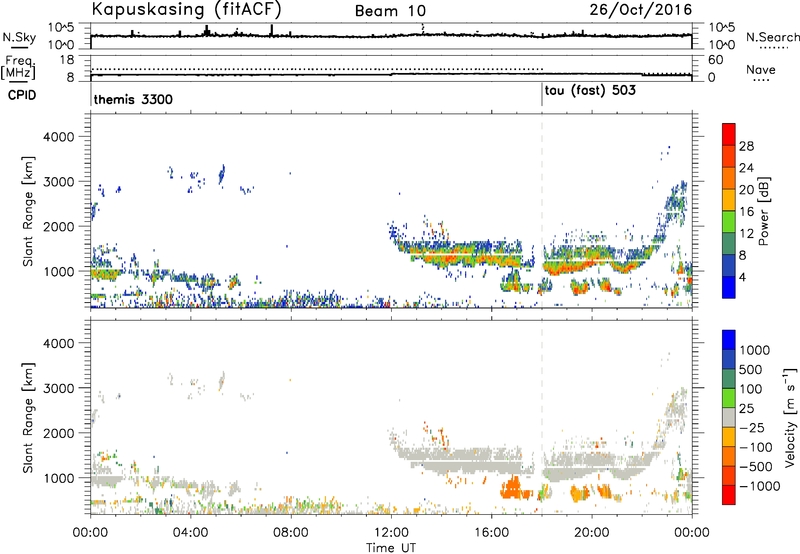This screenshot has height=554, width=800.
Task: Click the 'Power [dB]' colorbar label
Action: pyautogui.click(x=763, y=211)
